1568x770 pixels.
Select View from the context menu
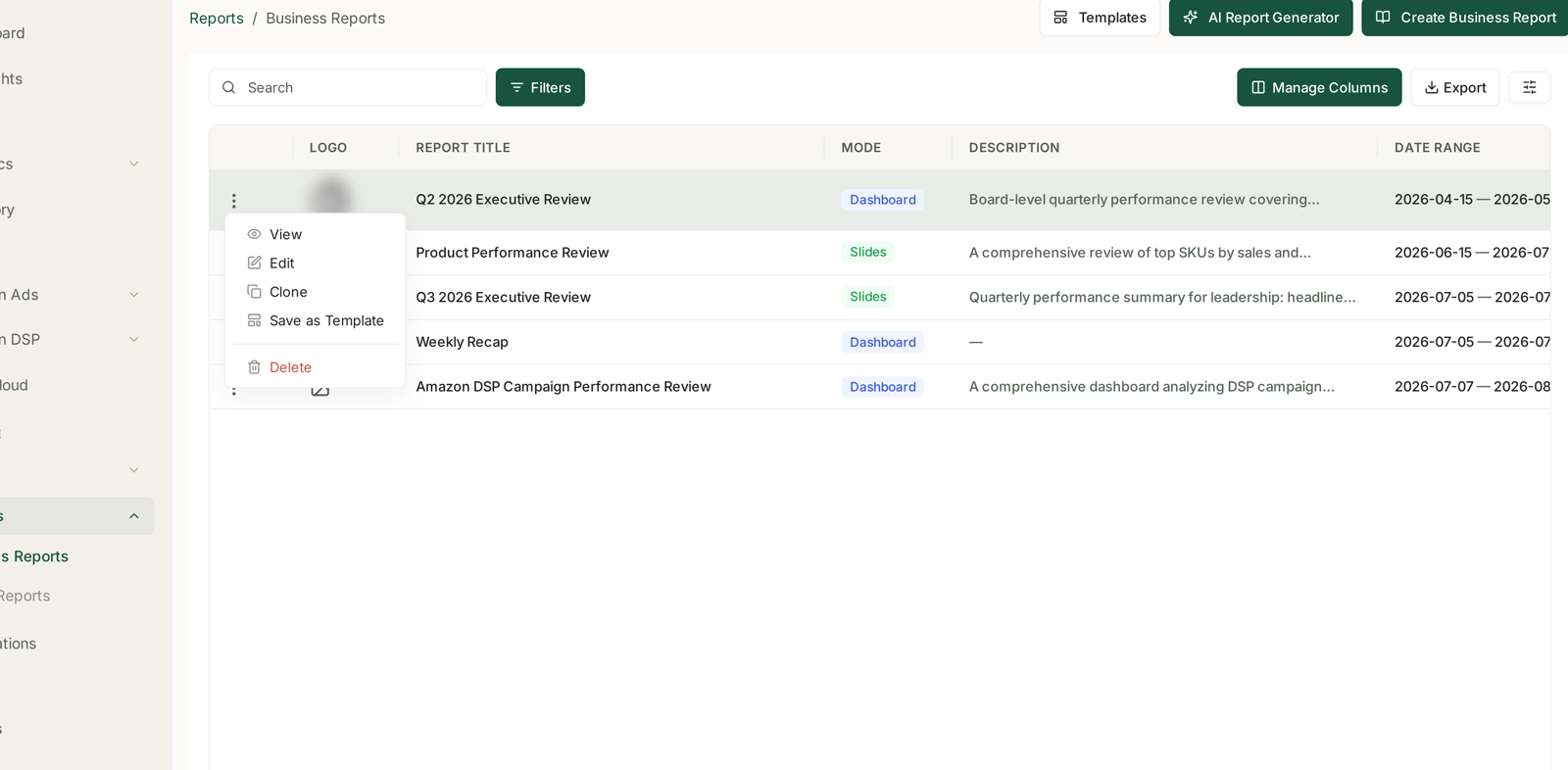[315, 234]
